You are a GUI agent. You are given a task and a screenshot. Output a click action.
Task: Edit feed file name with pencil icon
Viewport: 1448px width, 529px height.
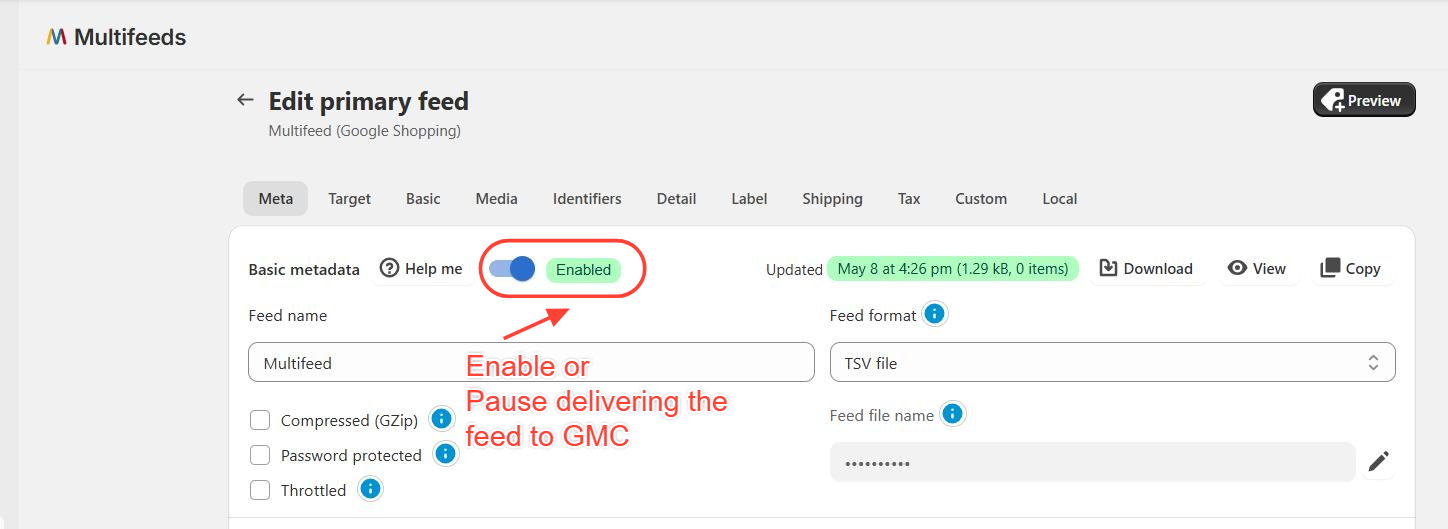pyautogui.click(x=1379, y=462)
